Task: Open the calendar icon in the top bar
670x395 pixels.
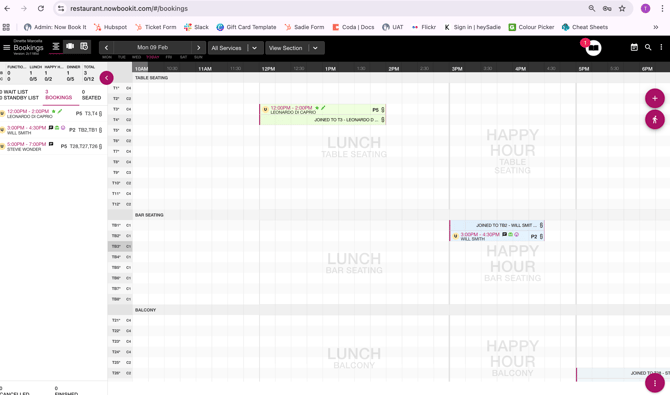Action: click(x=634, y=47)
